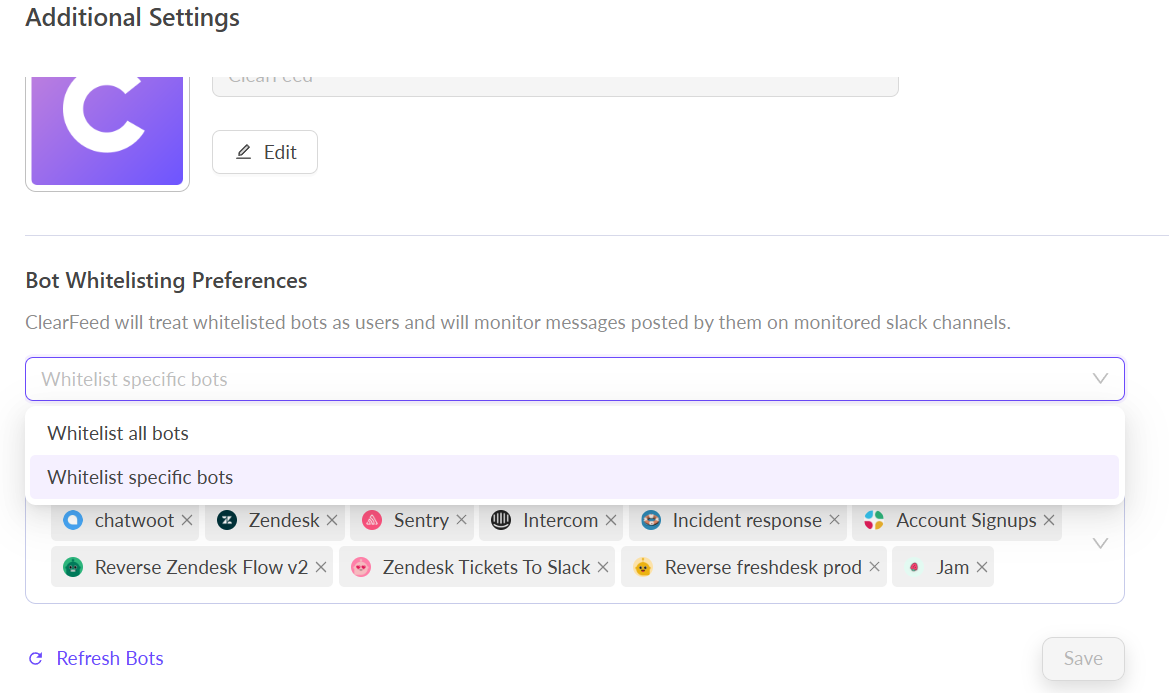Expand the bots multi-select chevron

[1100, 544]
